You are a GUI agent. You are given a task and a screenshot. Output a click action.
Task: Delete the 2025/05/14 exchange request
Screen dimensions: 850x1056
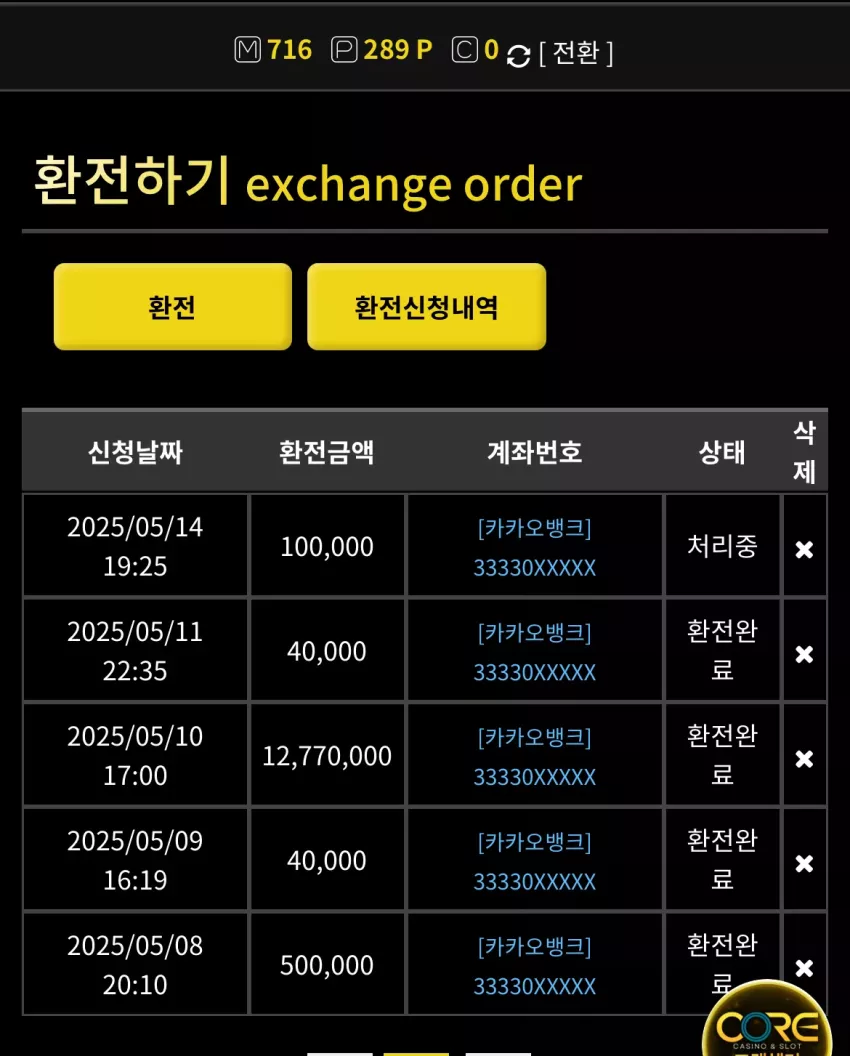804,550
